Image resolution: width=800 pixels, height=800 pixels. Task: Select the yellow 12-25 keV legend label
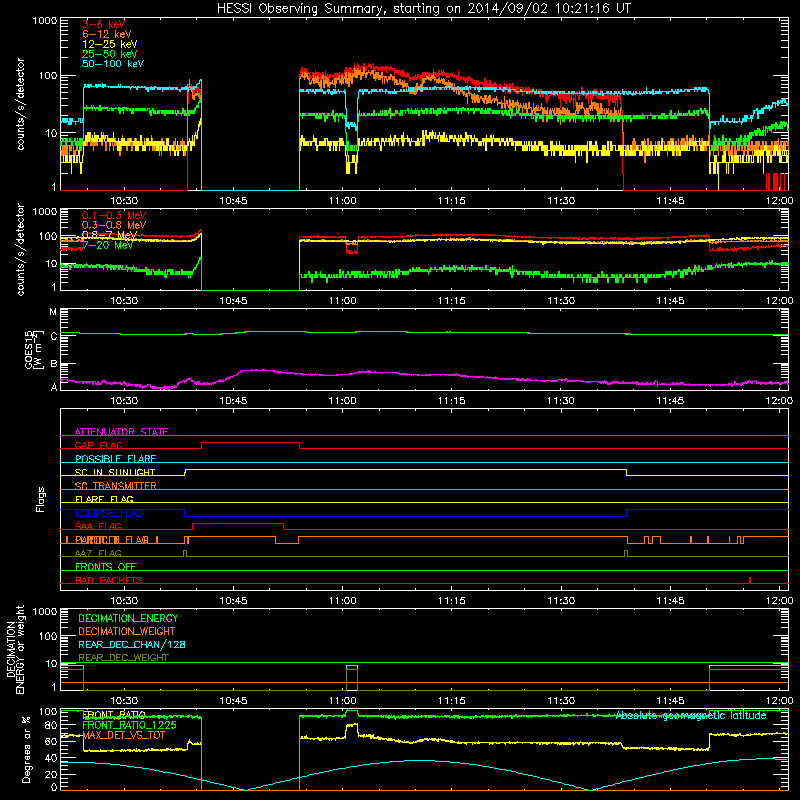(110, 44)
